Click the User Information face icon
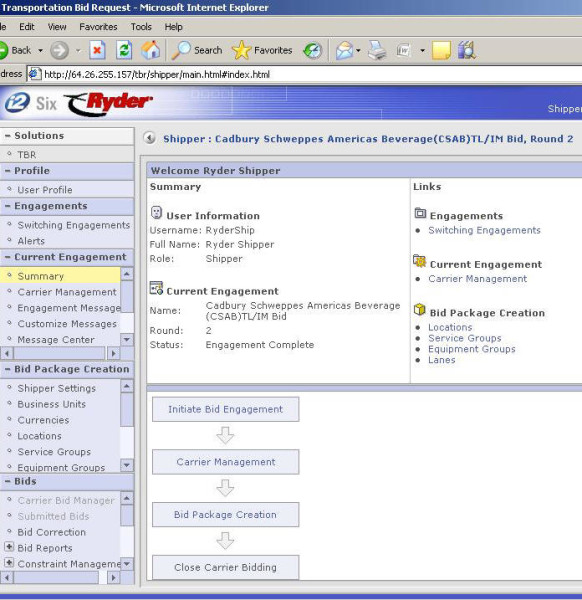Screen dimensions: 582x600 [x=156, y=213]
